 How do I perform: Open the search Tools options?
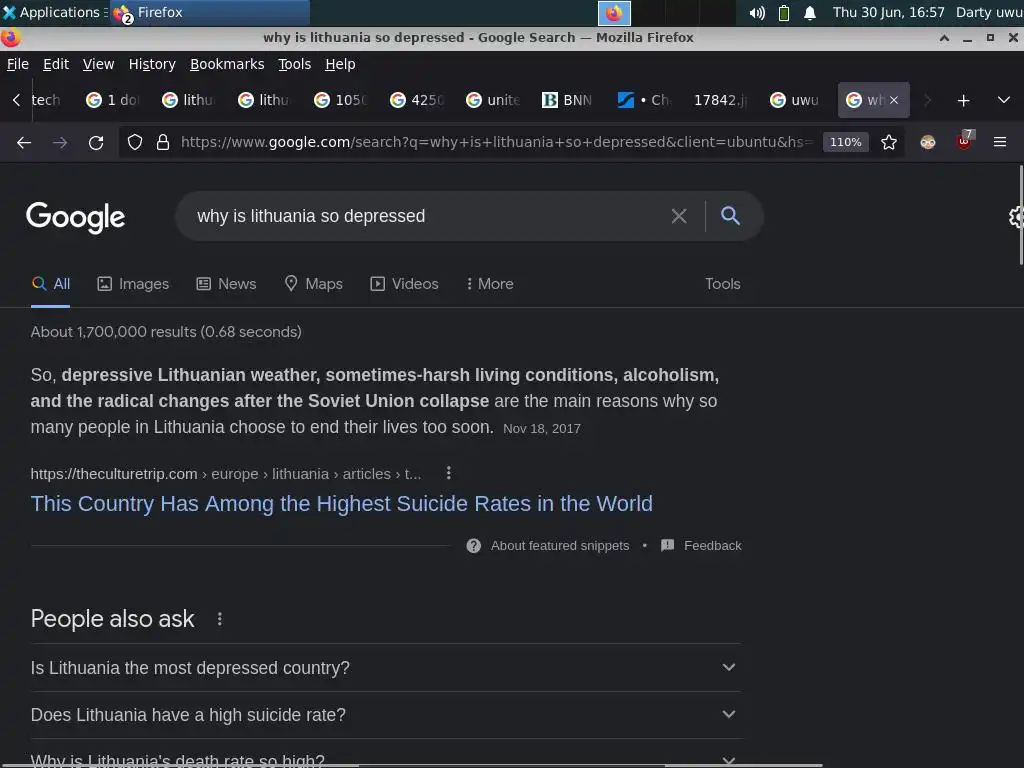pyautogui.click(x=722, y=284)
